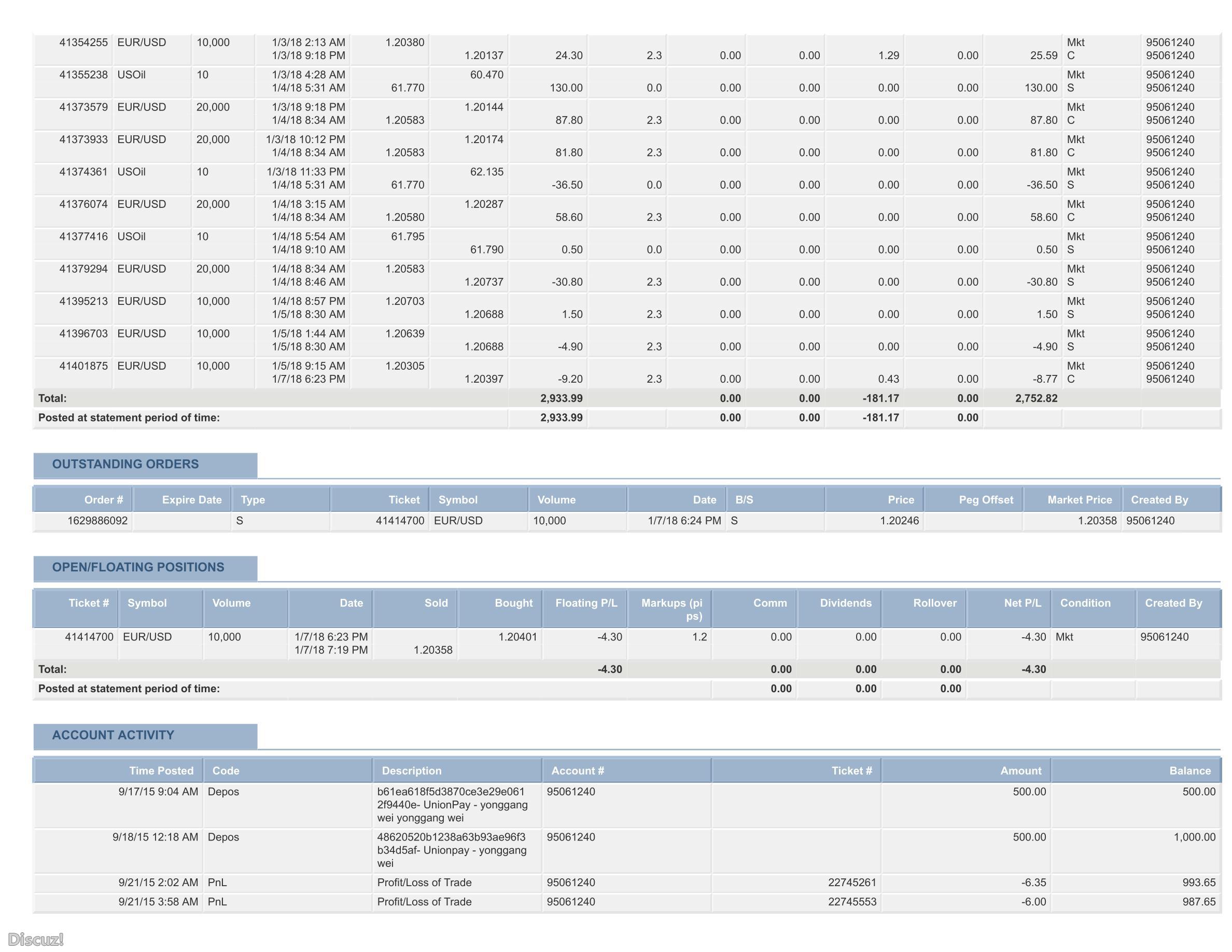The image size is (1232, 952).
Task: Click order number 1629886092
Action: 97,521
